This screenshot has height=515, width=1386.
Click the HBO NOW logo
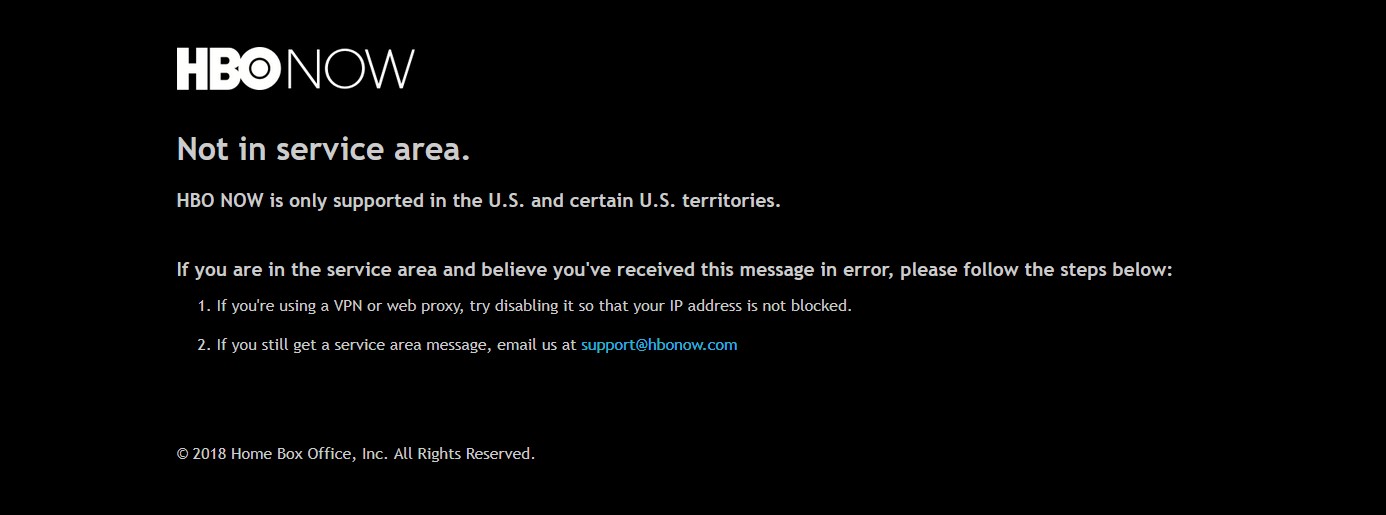pos(295,69)
